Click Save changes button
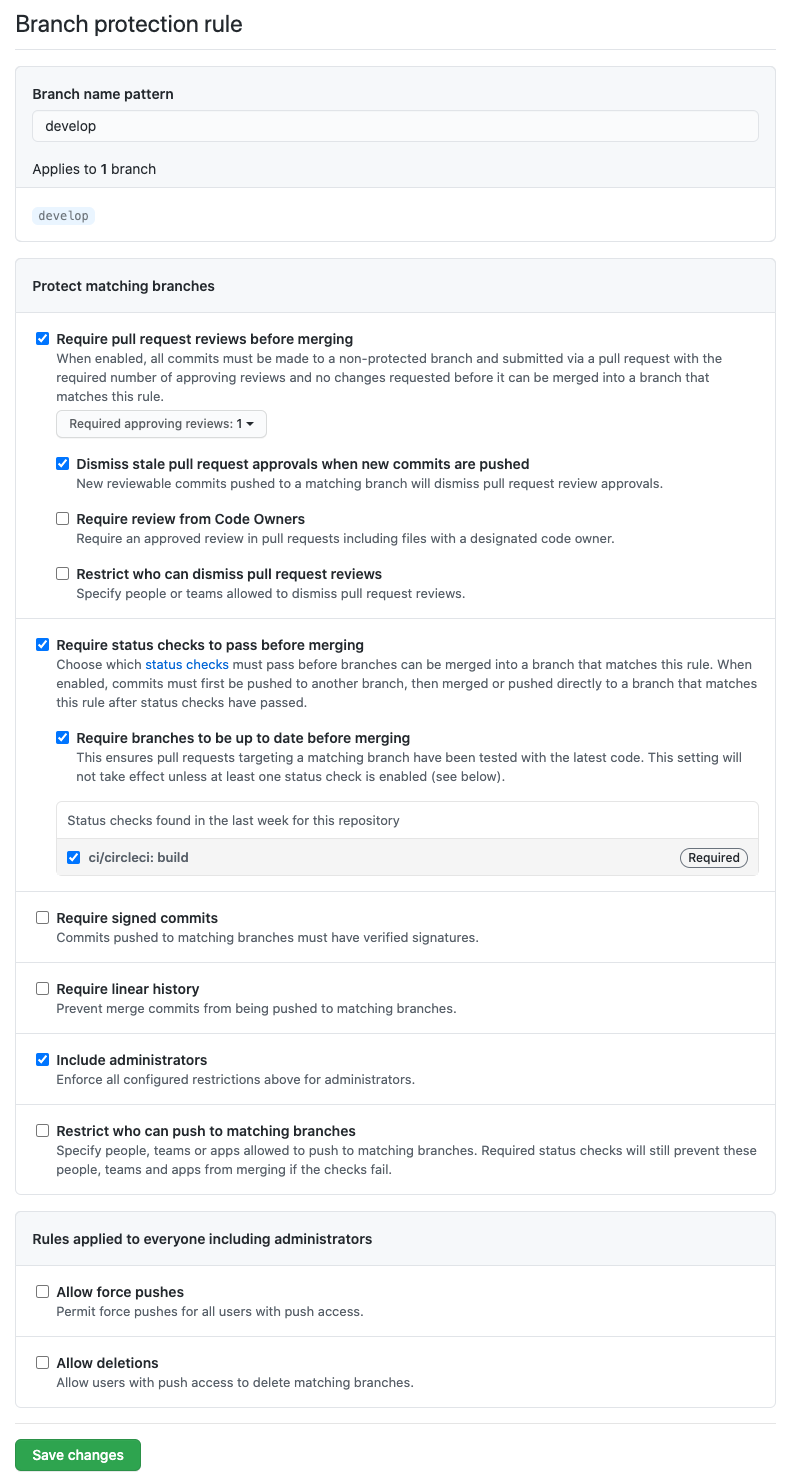 point(78,1455)
